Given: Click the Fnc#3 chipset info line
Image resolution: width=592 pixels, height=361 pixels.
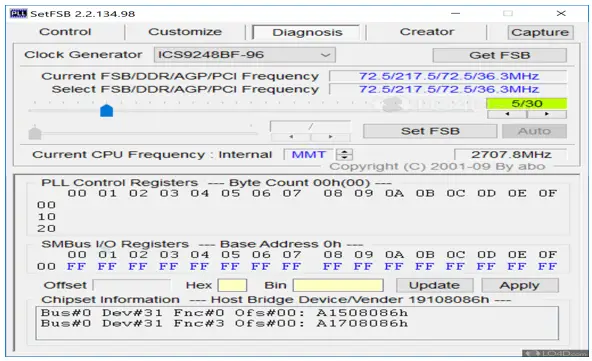Looking at the screenshot, I should click(x=224, y=324).
